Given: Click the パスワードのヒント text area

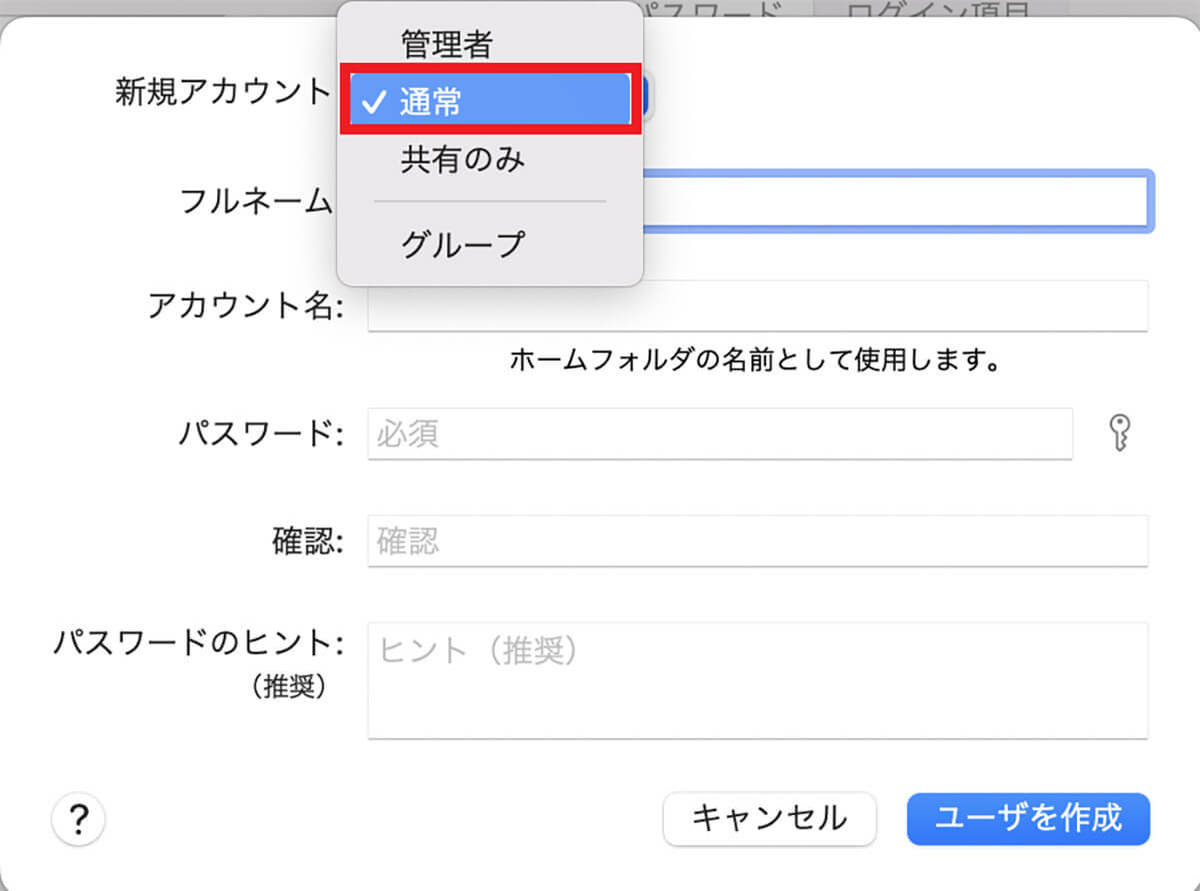Looking at the screenshot, I should click(x=758, y=680).
